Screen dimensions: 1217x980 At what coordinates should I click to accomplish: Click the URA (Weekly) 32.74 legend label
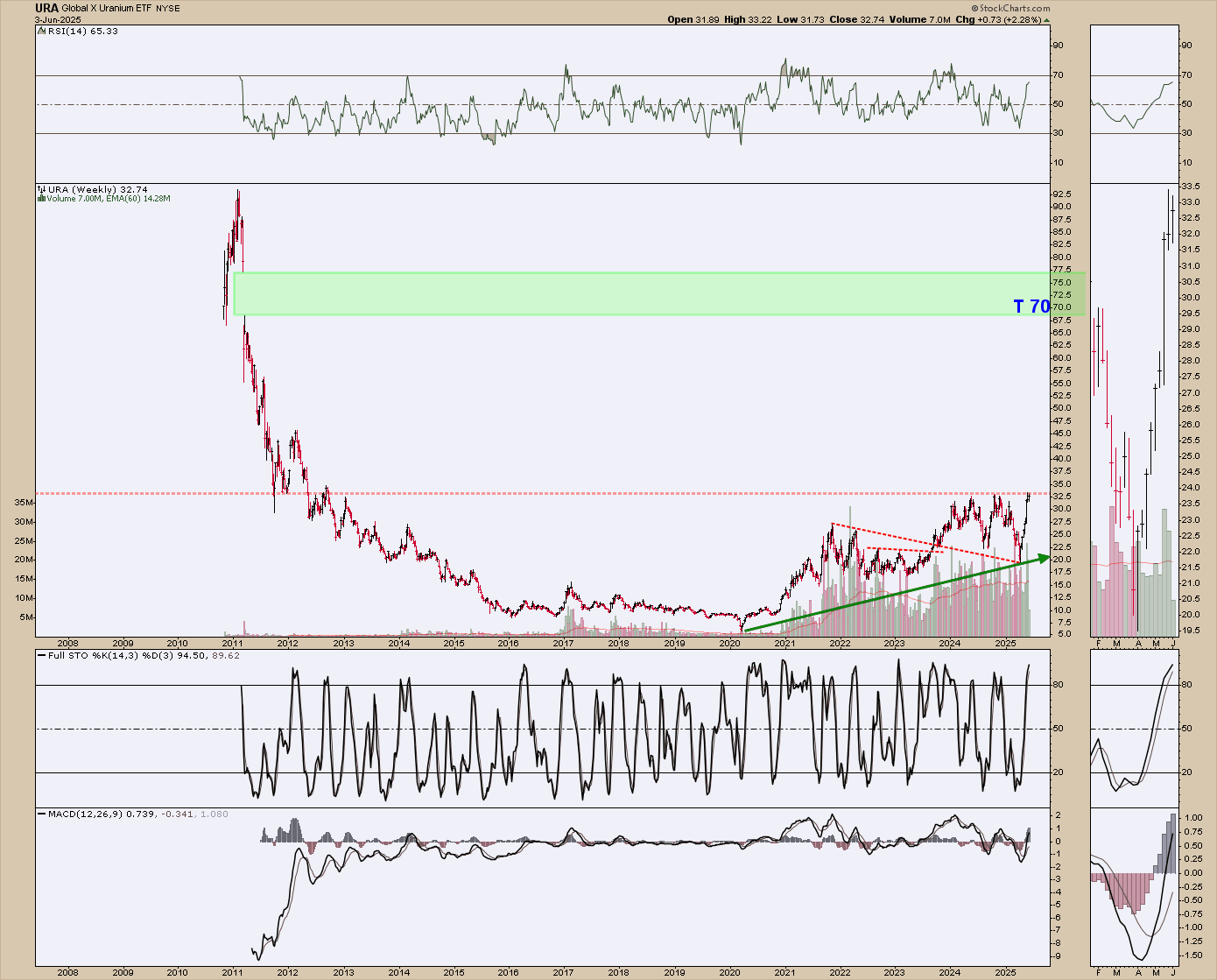pos(98,189)
